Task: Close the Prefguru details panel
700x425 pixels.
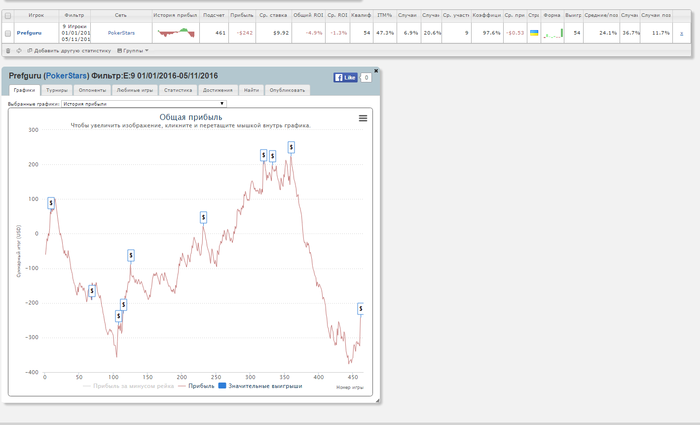Action: [x=376, y=71]
